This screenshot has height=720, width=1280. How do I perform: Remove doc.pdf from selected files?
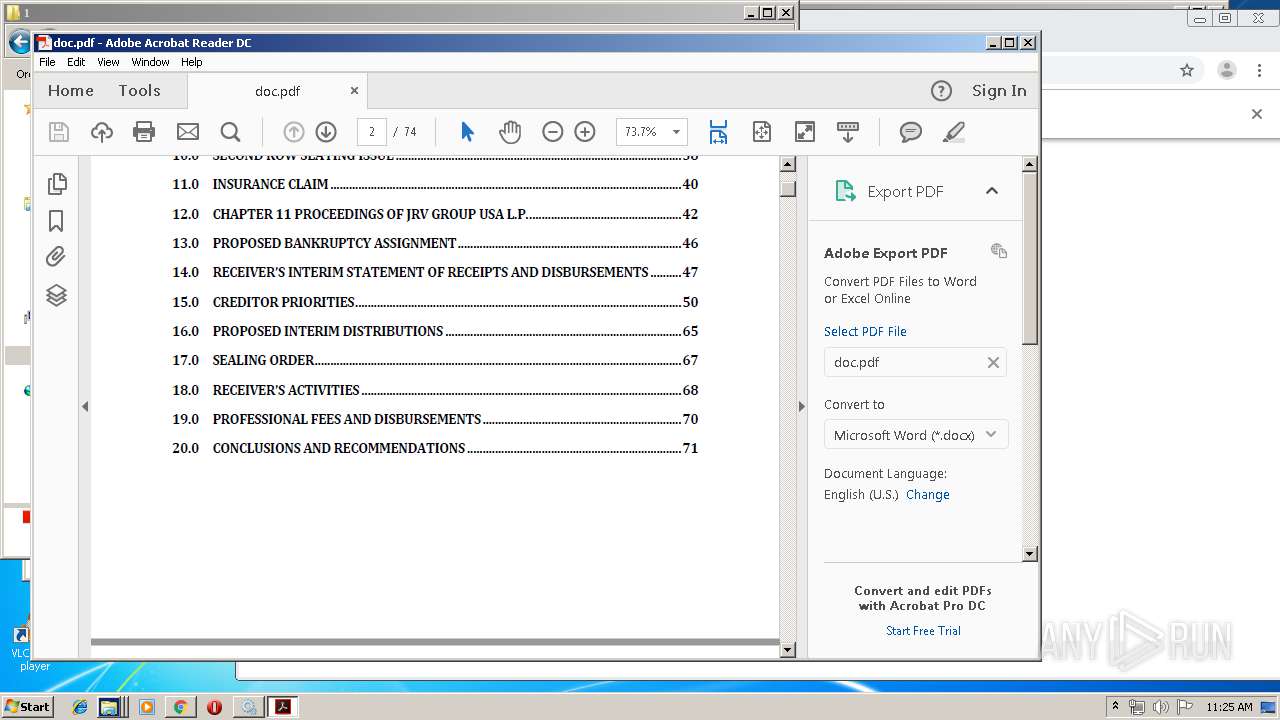point(993,363)
